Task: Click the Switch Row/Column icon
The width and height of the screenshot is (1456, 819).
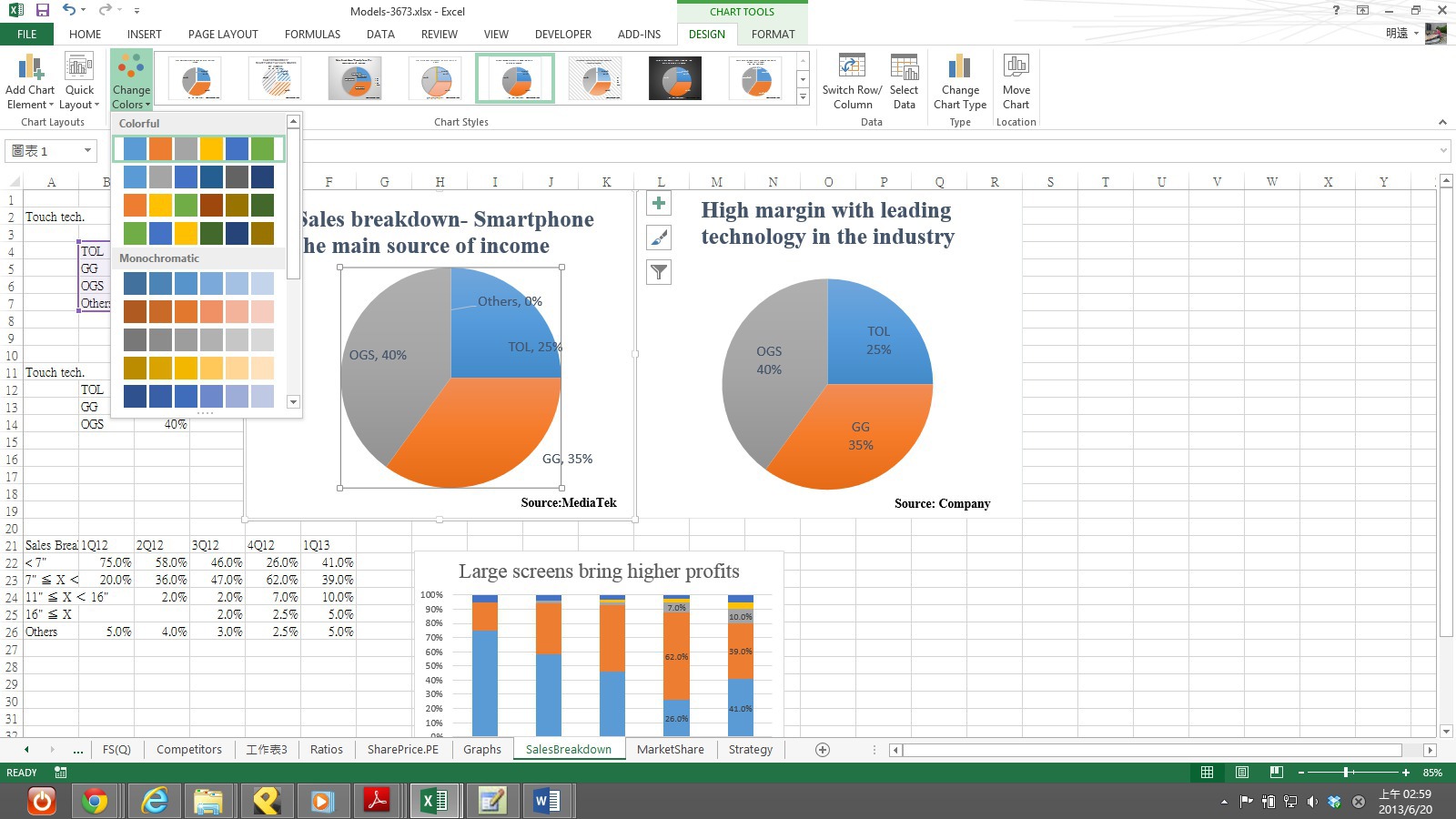Action: tap(852, 67)
